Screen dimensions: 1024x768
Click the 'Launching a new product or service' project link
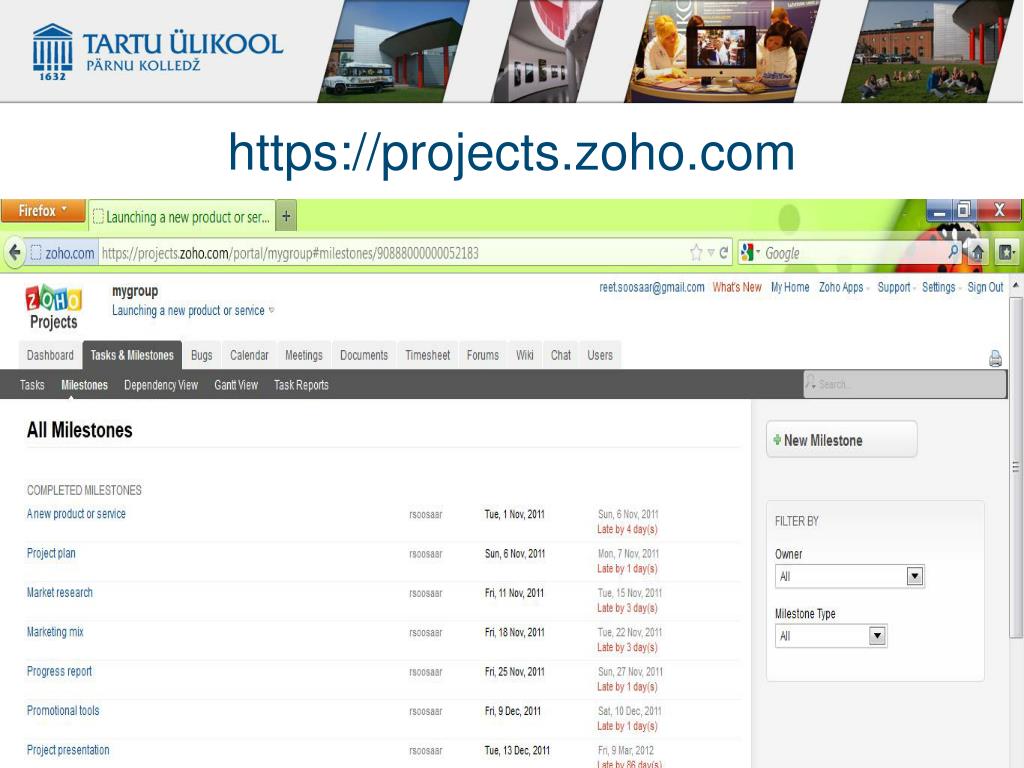[x=188, y=310]
